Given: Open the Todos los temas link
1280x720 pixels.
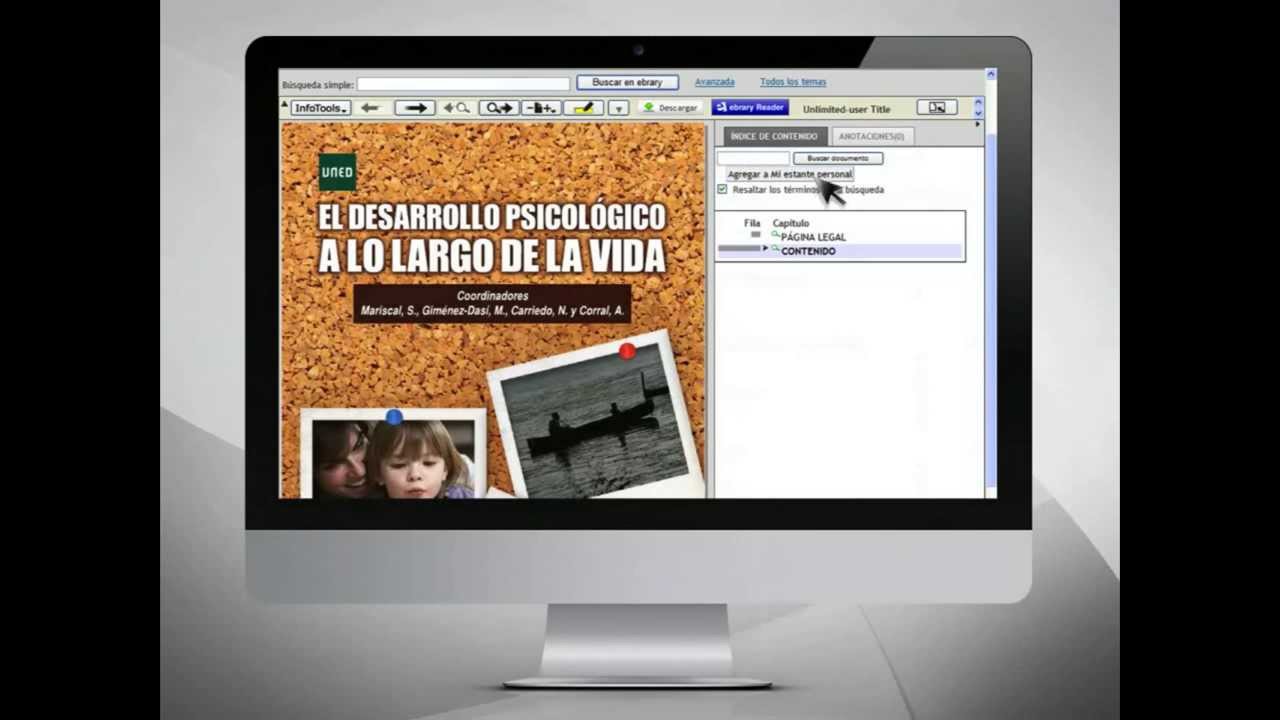Looking at the screenshot, I should pyautogui.click(x=793, y=82).
